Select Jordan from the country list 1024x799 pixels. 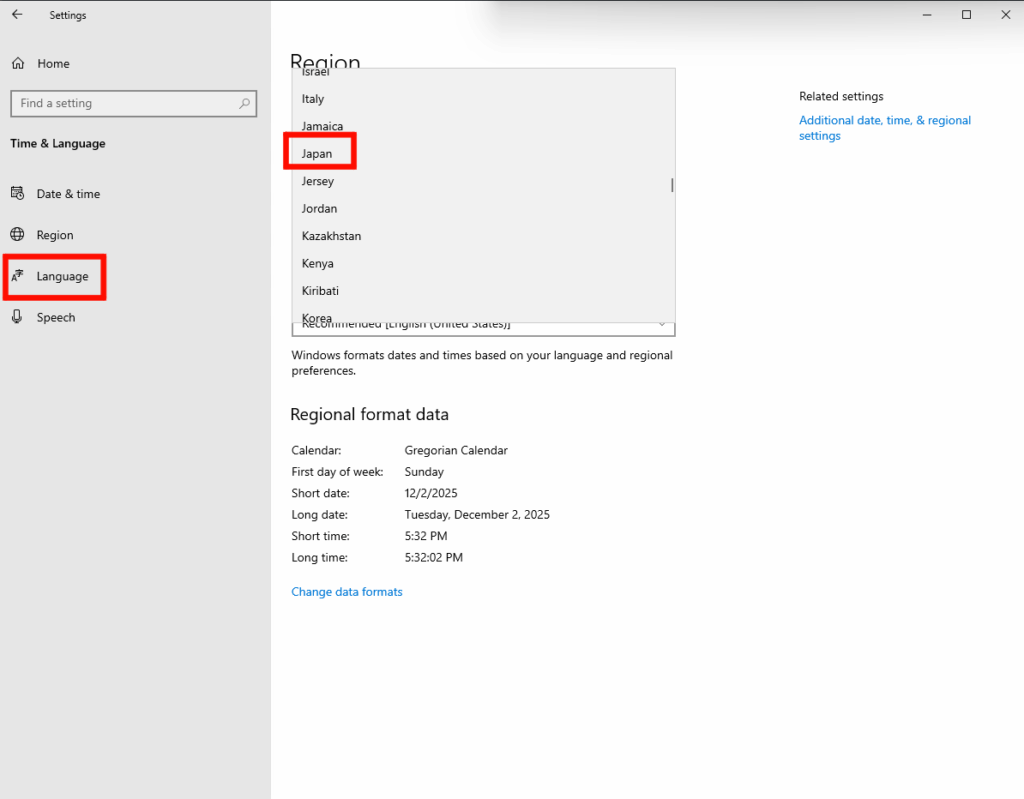[319, 209]
